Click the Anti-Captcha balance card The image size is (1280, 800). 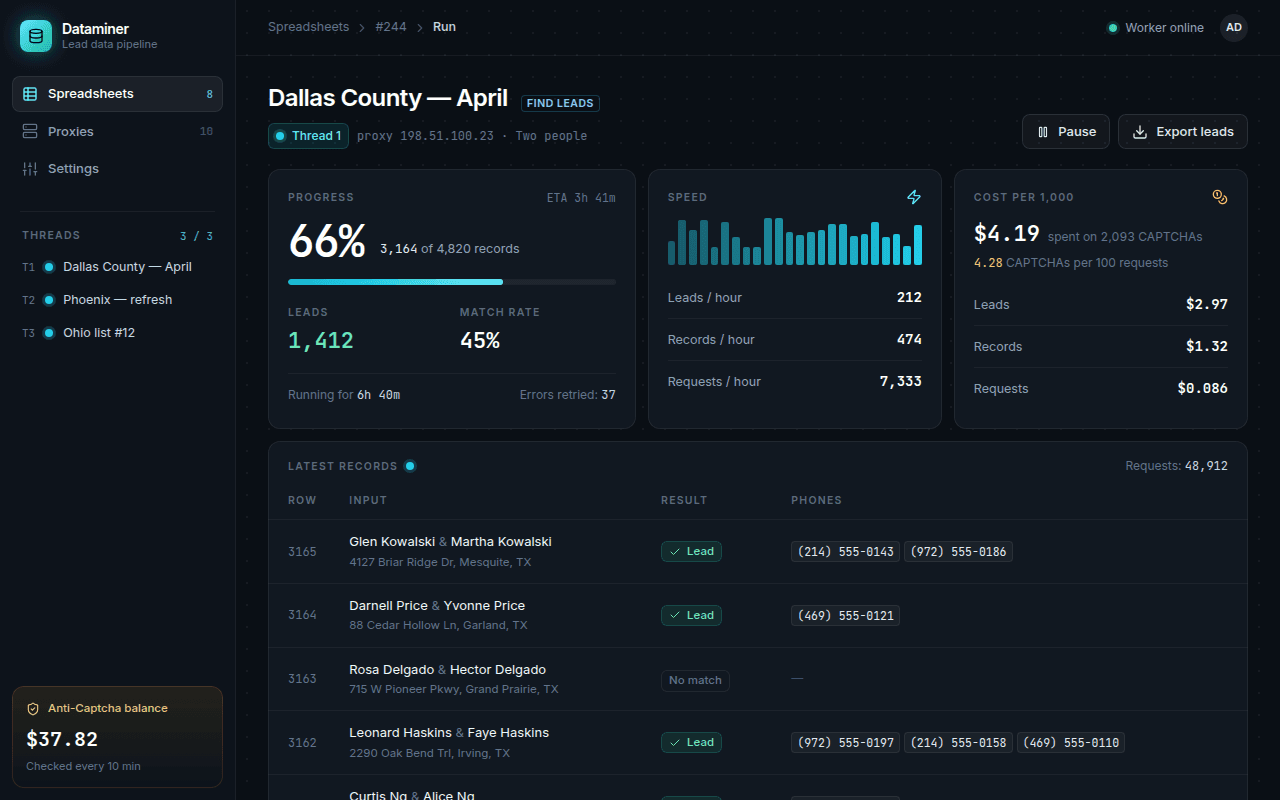tap(117, 737)
